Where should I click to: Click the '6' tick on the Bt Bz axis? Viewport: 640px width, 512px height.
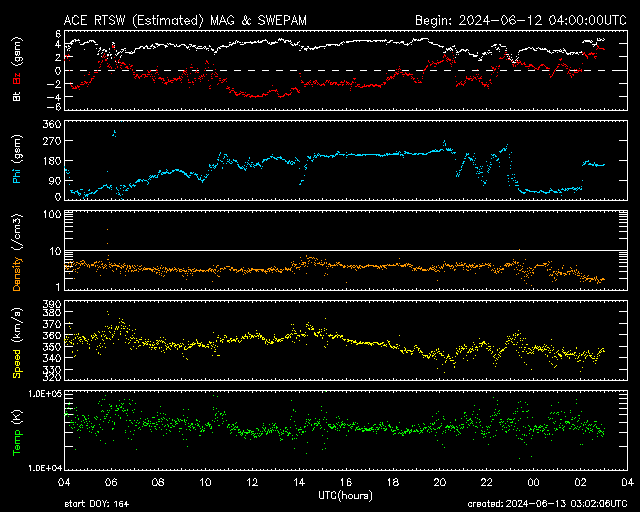point(58,33)
